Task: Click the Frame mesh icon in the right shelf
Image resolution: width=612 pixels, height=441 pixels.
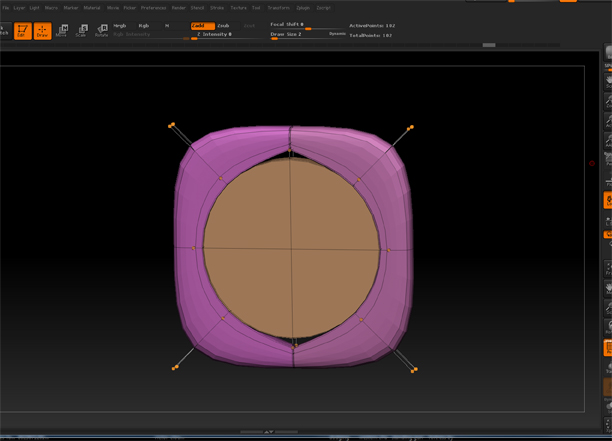Action: [x=608, y=269]
